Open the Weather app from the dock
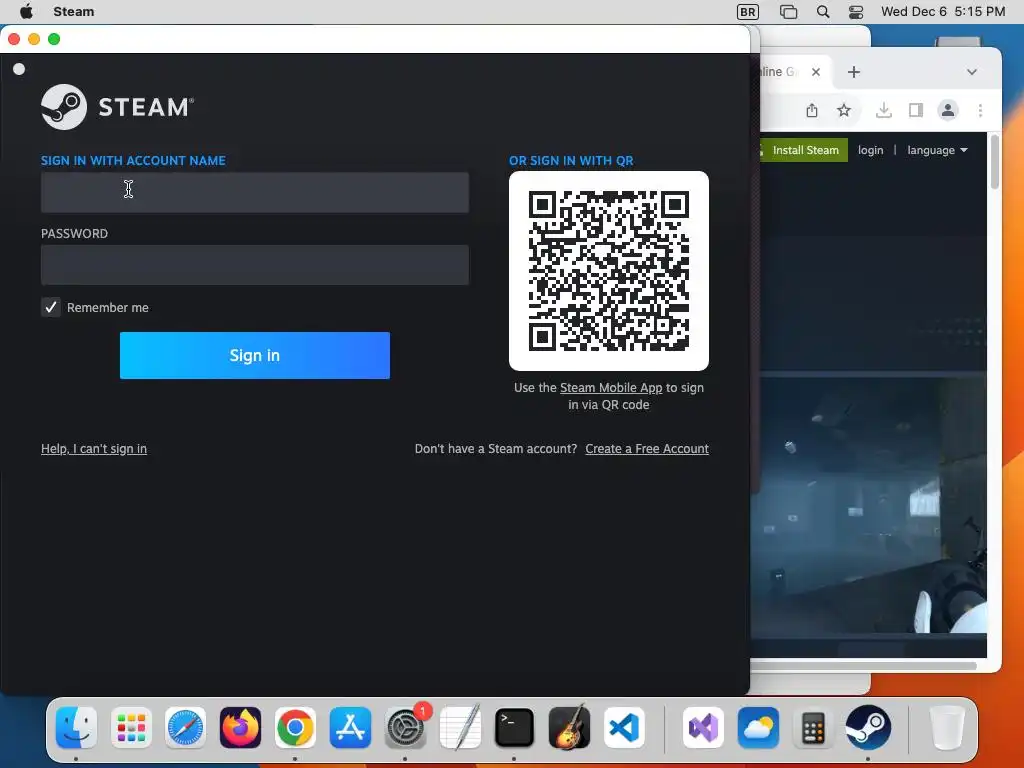Screen dimensions: 1024x768 pos(758,728)
